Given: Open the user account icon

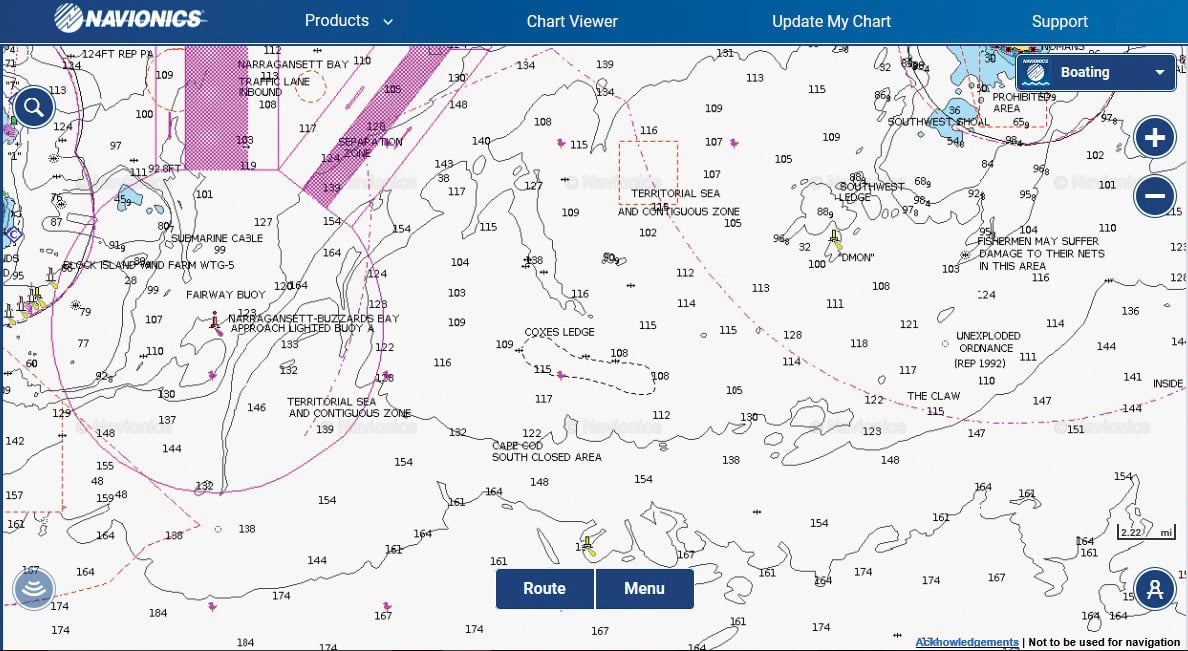Looking at the screenshot, I should (x=1154, y=589).
